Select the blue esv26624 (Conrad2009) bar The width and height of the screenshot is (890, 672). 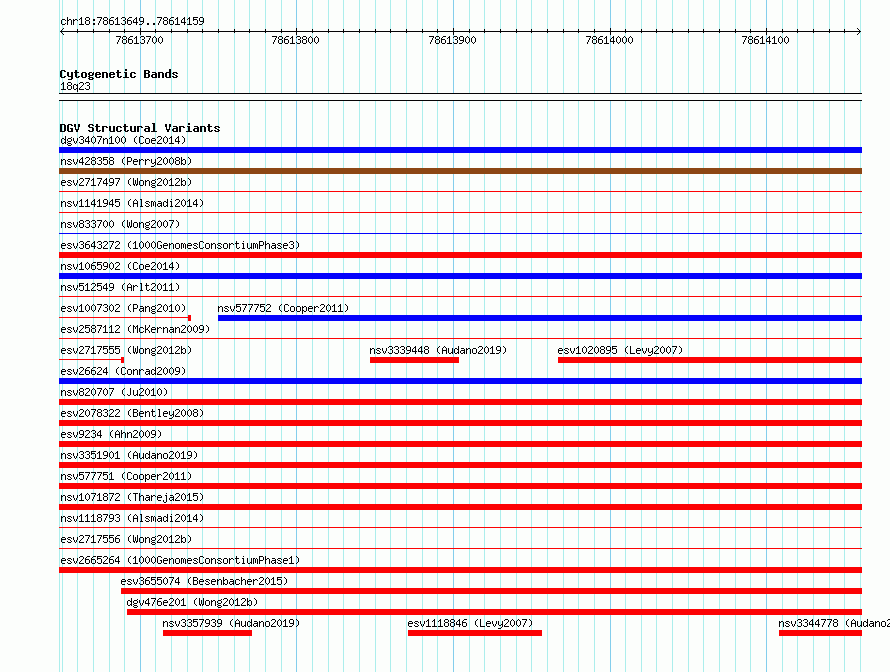point(460,381)
